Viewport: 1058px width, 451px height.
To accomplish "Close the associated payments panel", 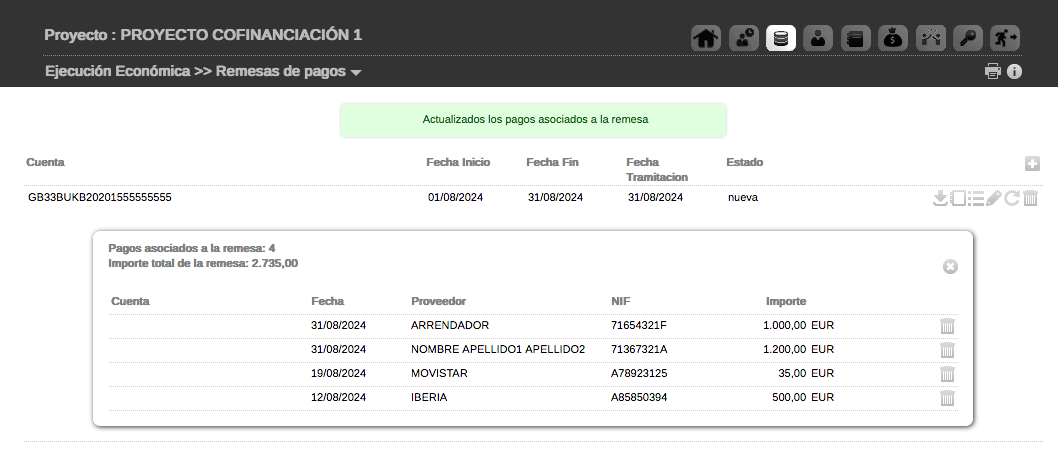I will coord(950,267).
